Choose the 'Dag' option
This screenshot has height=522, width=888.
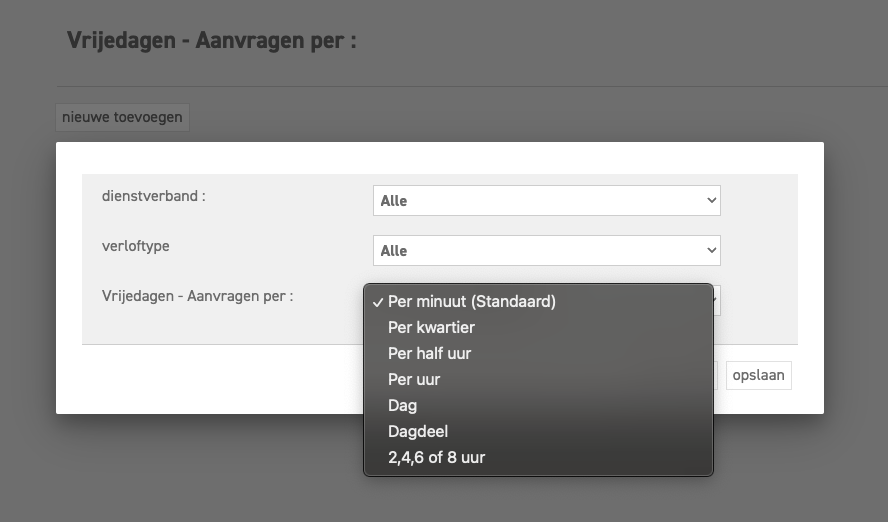402,405
